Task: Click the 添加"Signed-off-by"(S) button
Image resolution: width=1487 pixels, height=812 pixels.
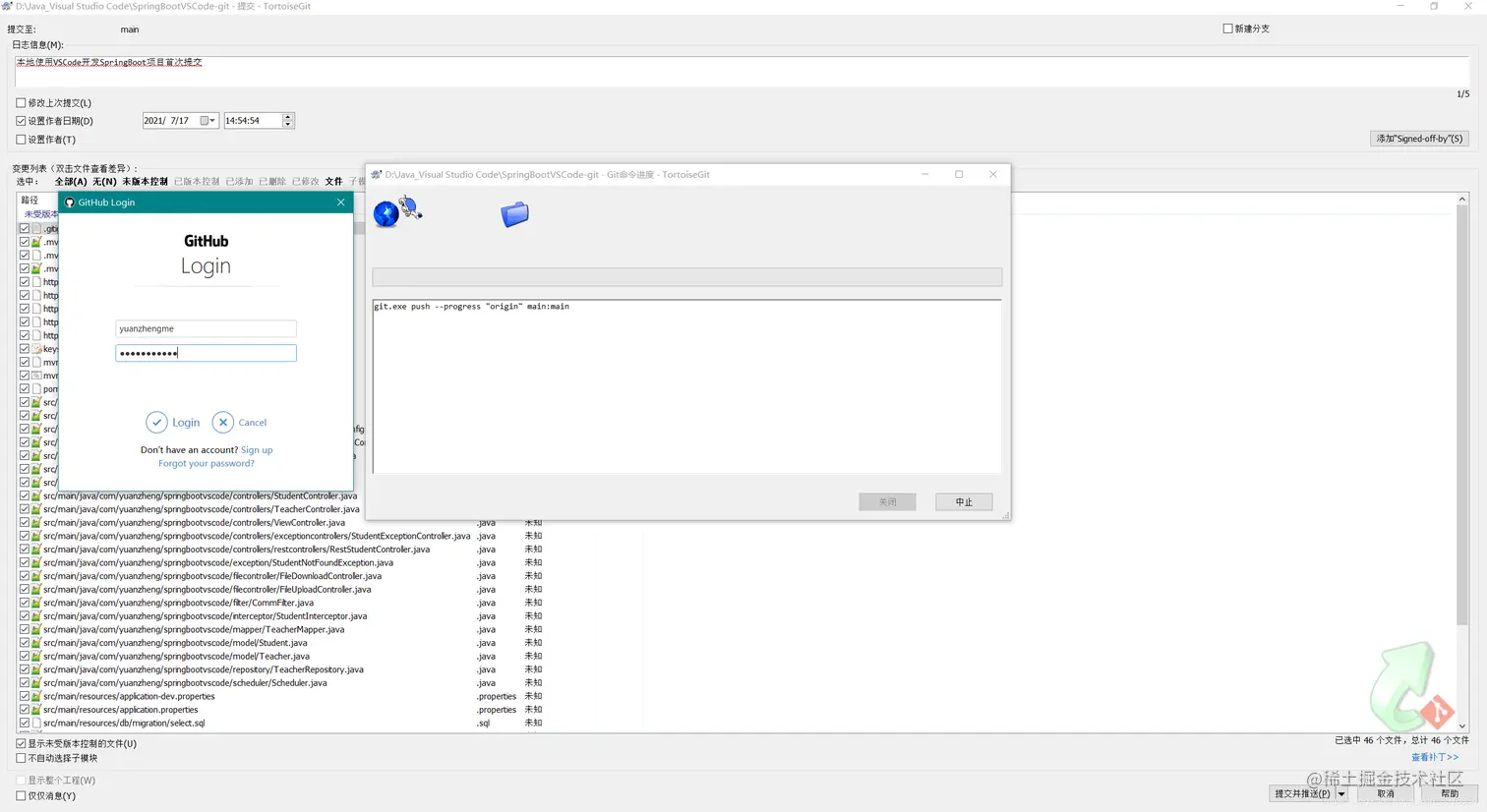Action: [x=1419, y=139]
